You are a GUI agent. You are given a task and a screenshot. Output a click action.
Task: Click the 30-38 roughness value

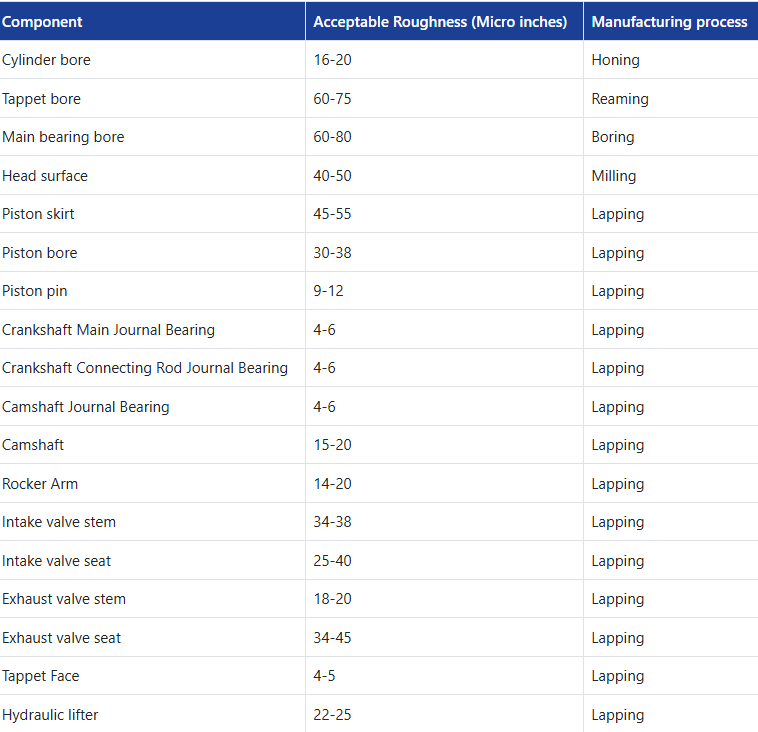coord(332,253)
